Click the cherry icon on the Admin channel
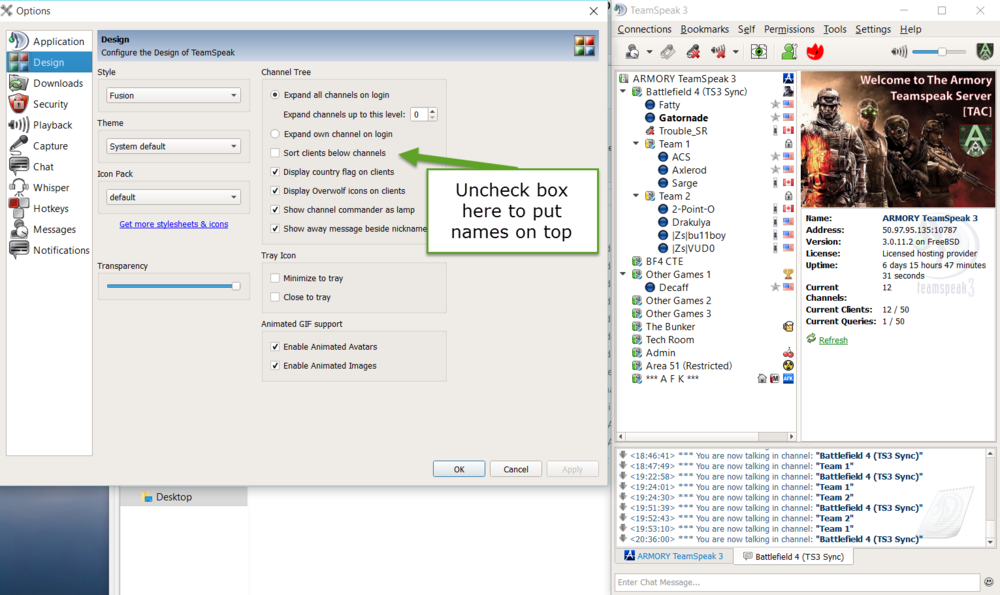 tap(788, 353)
